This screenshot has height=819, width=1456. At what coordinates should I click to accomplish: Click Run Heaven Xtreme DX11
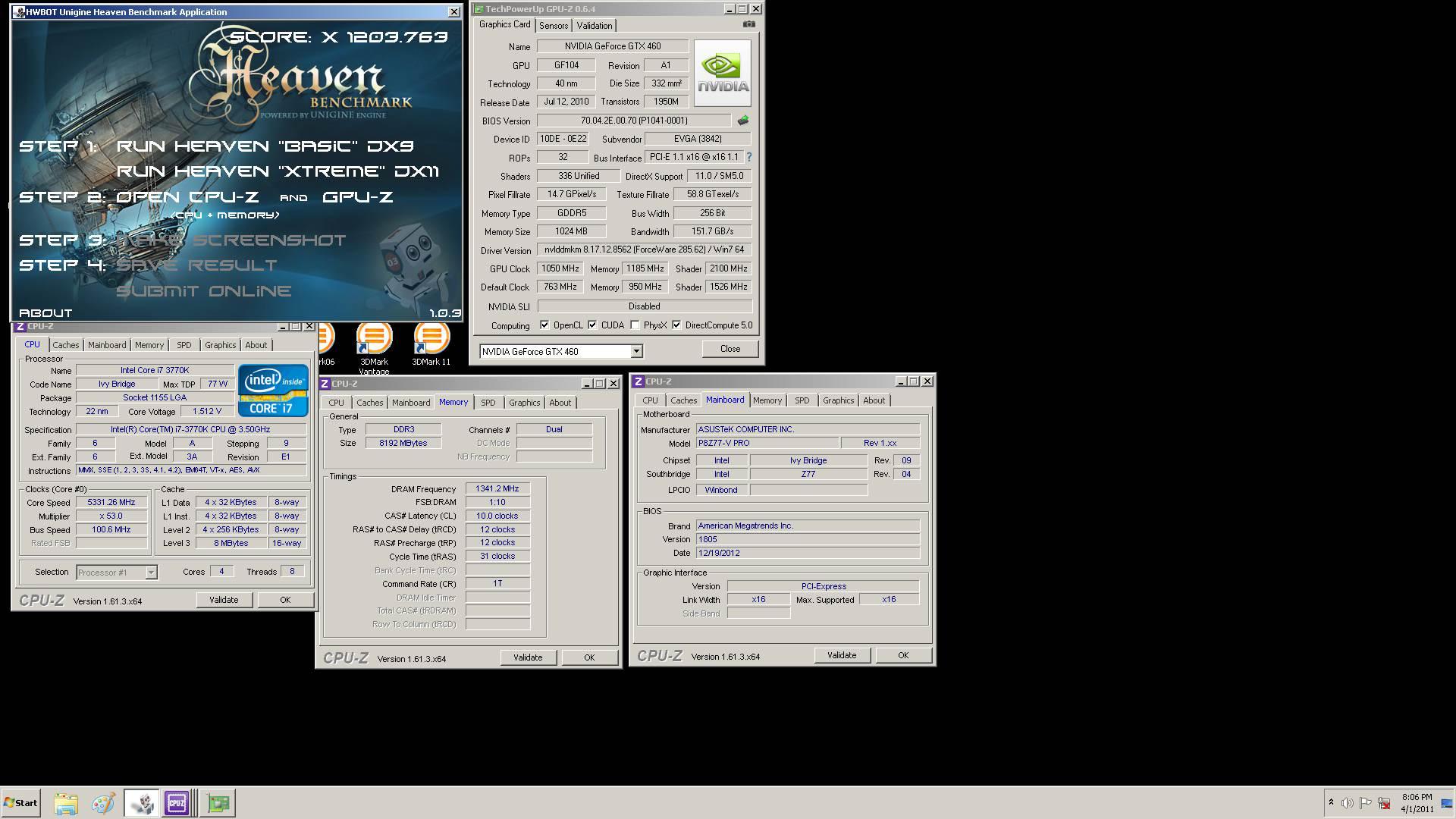click(278, 171)
